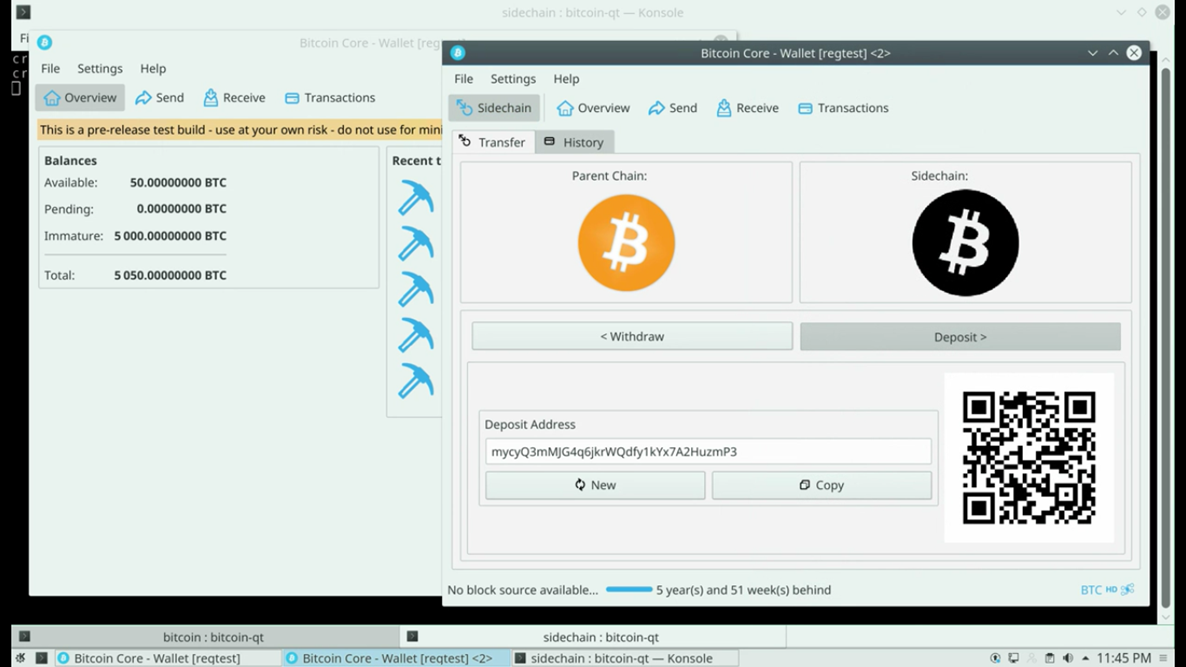Click the Immature balance '5 000.00000000 BTC'
The height and width of the screenshot is (667, 1186).
point(170,236)
